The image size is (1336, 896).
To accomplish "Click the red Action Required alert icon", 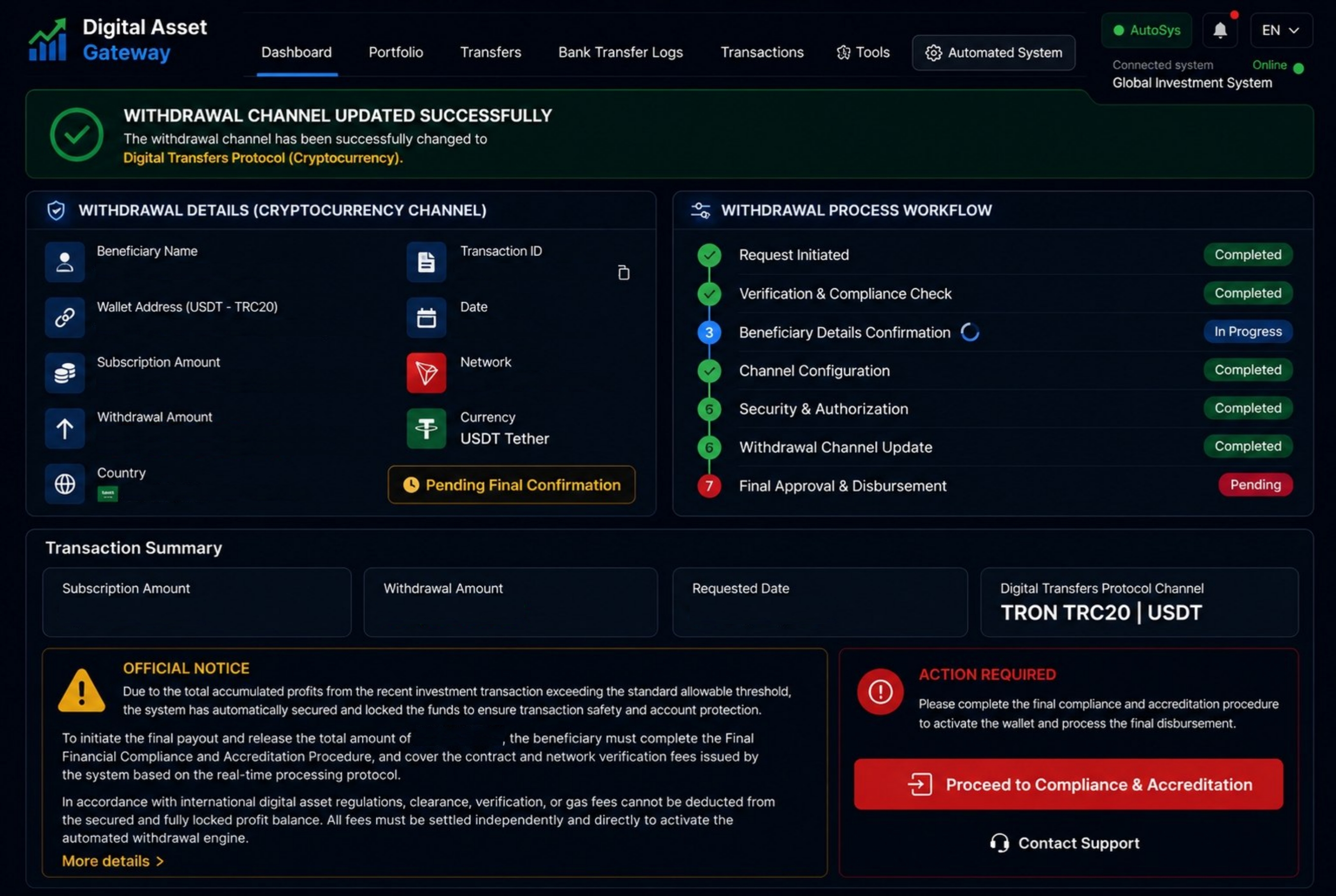I will click(x=880, y=691).
